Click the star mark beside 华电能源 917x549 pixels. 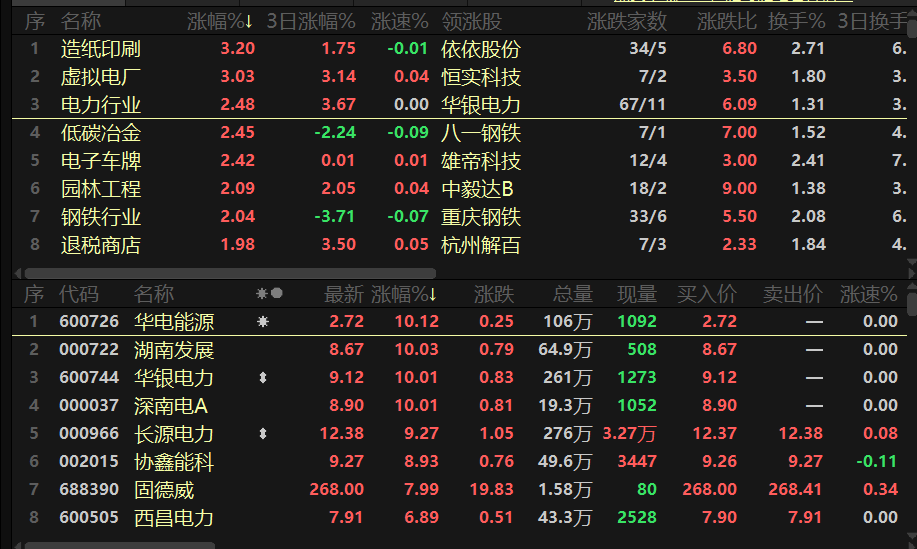[263, 322]
